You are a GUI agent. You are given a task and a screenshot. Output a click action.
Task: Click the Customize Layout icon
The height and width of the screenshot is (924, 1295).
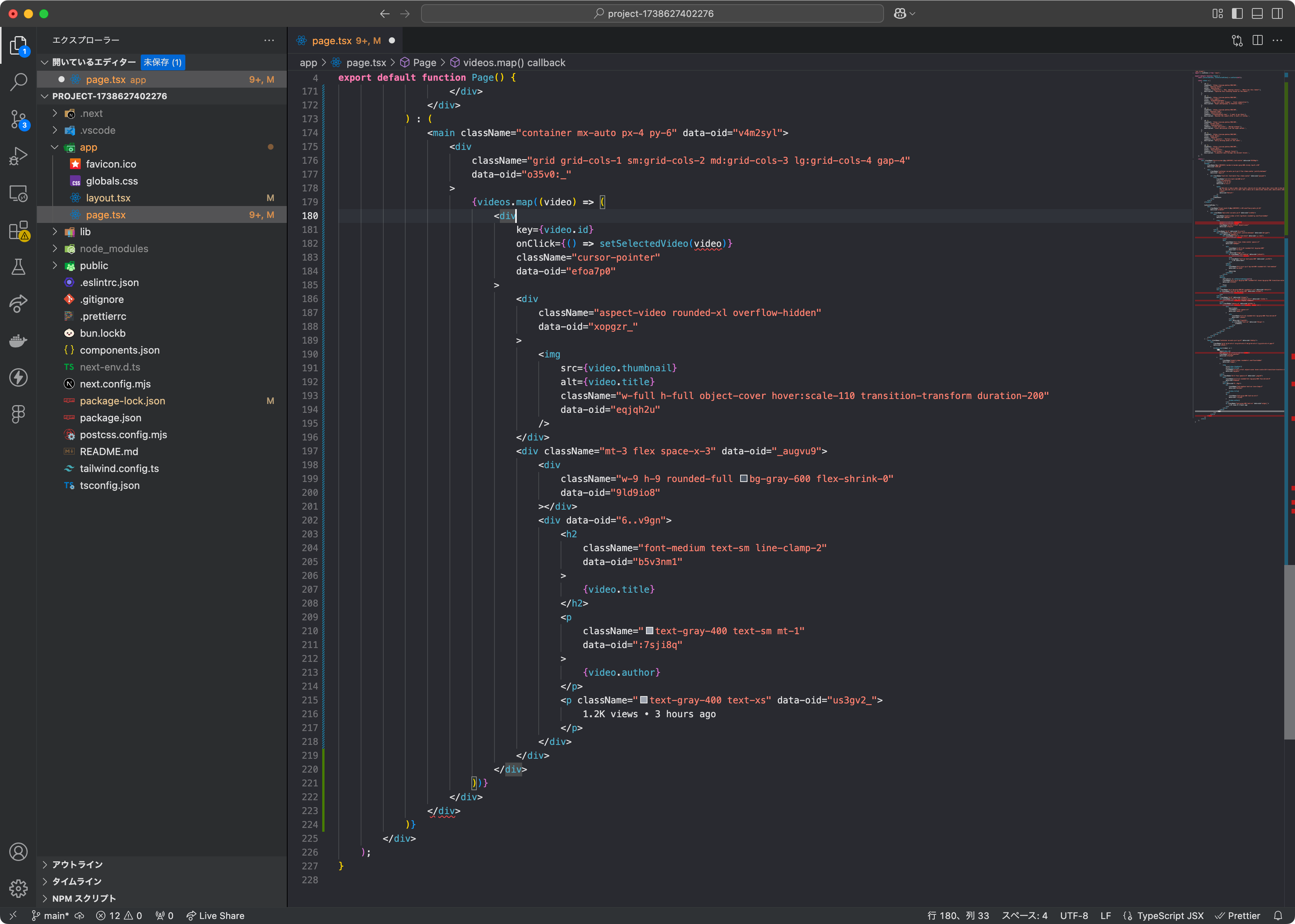click(1218, 14)
